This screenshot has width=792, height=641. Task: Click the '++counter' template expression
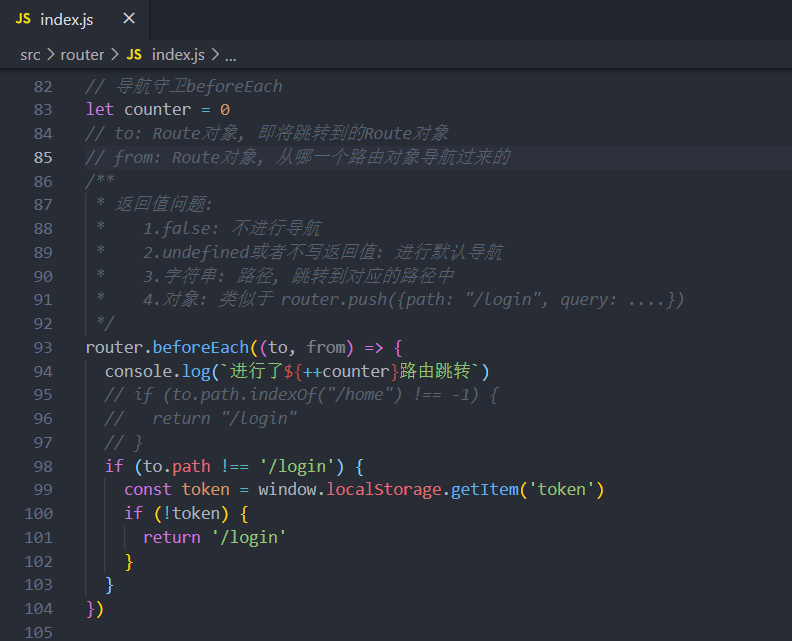pos(346,371)
